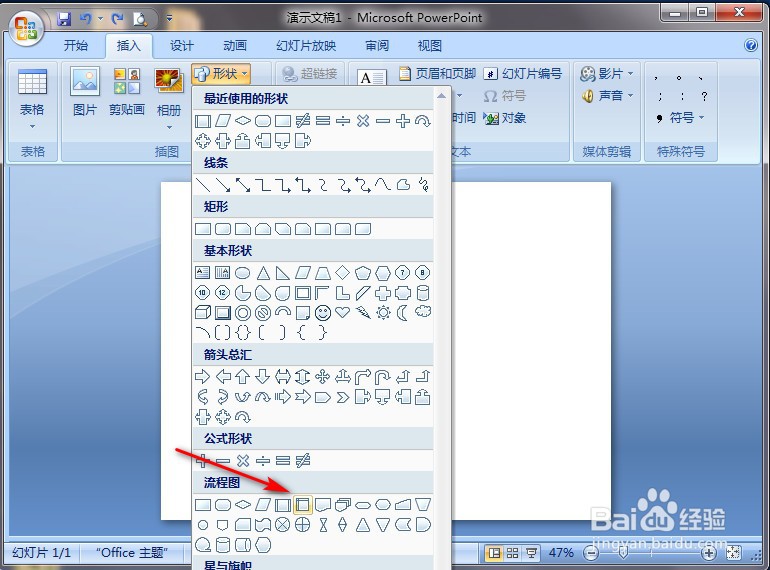Viewport: 770px width, 570px height.
Task: Redo action in quick access toolbar
Action: 117,19
